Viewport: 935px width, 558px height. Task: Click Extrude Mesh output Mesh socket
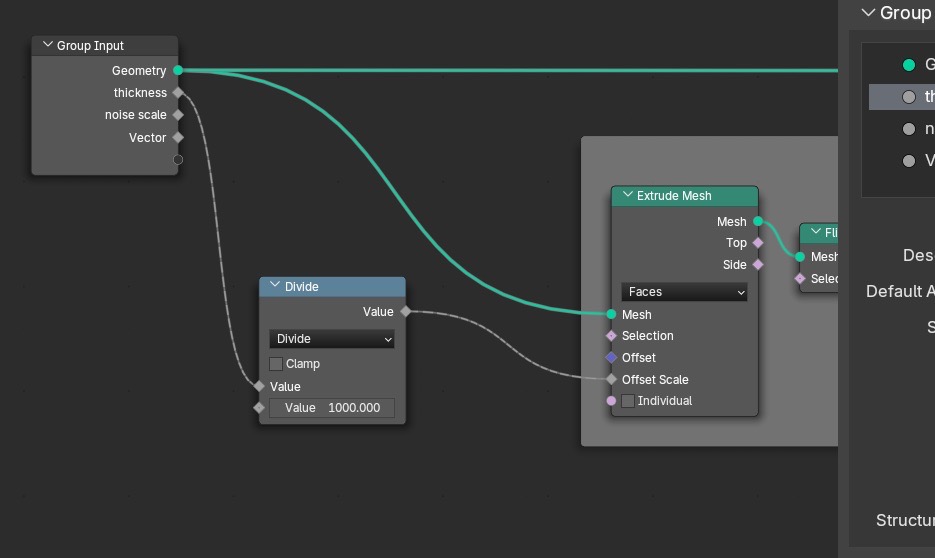(758, 221)
